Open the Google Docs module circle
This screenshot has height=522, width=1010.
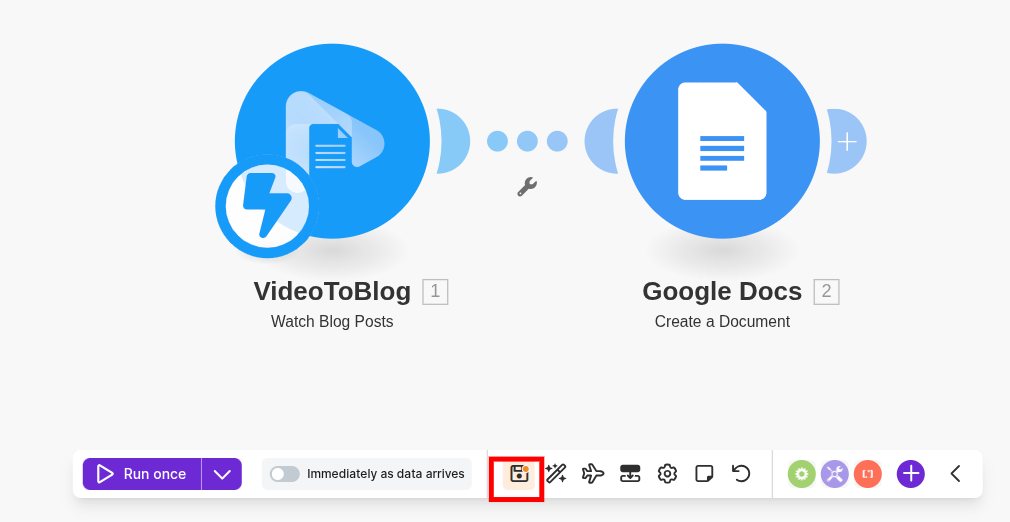[722, 141]
